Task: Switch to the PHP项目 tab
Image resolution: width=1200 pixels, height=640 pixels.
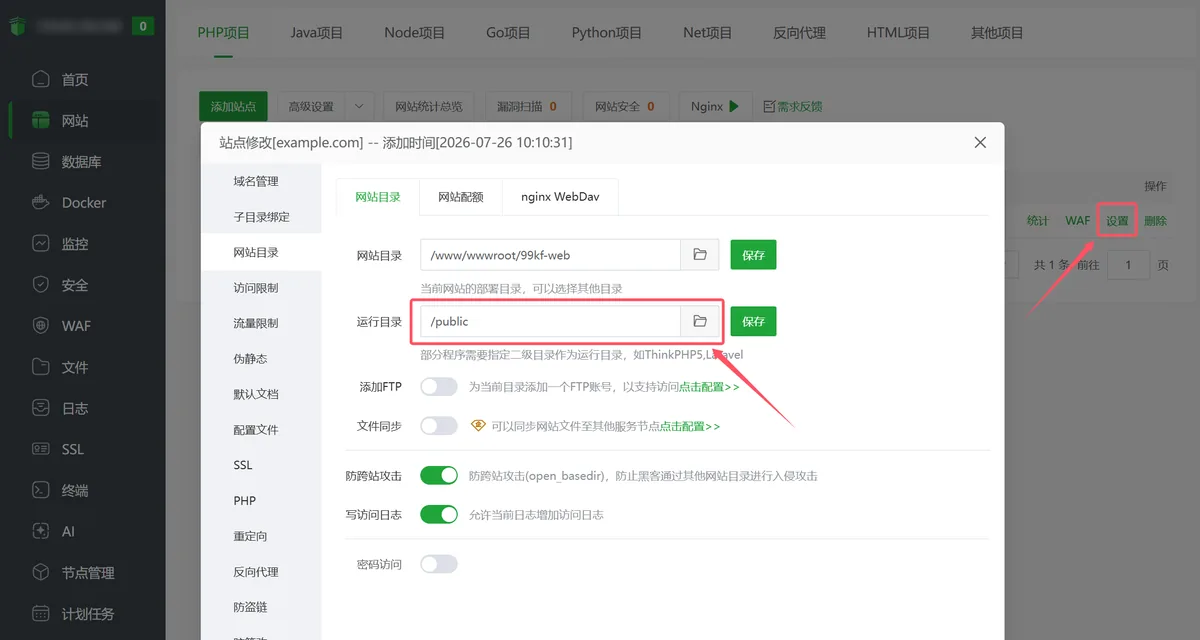Action: pos(224,32)
